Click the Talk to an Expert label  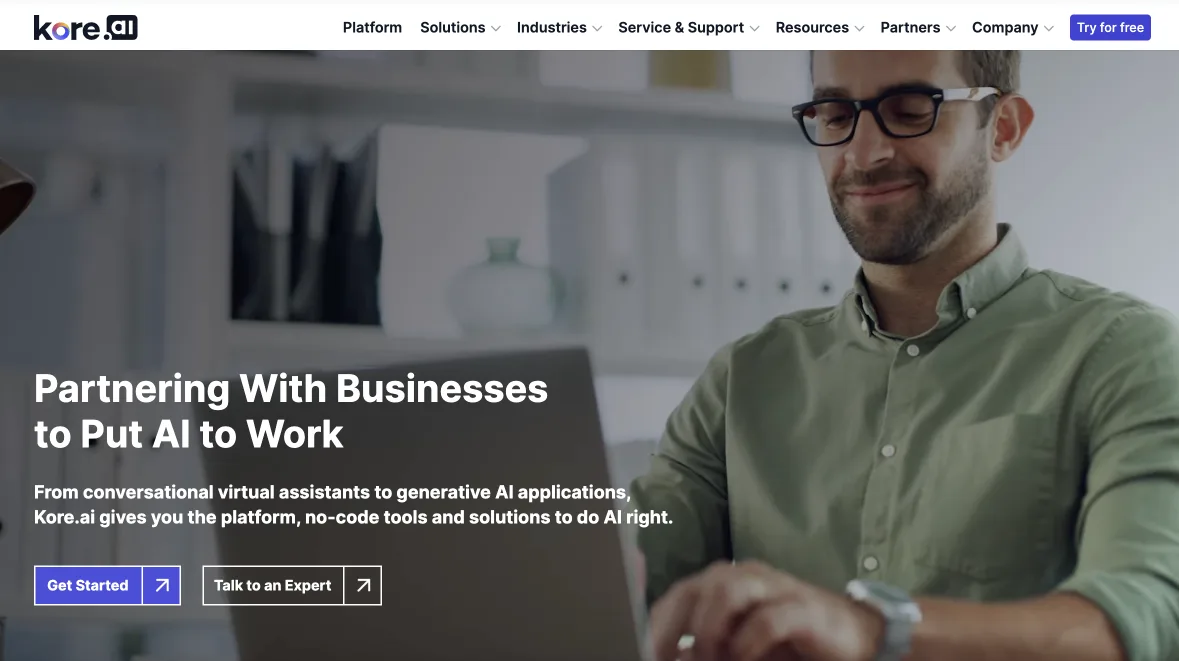(x=272, y=585)
